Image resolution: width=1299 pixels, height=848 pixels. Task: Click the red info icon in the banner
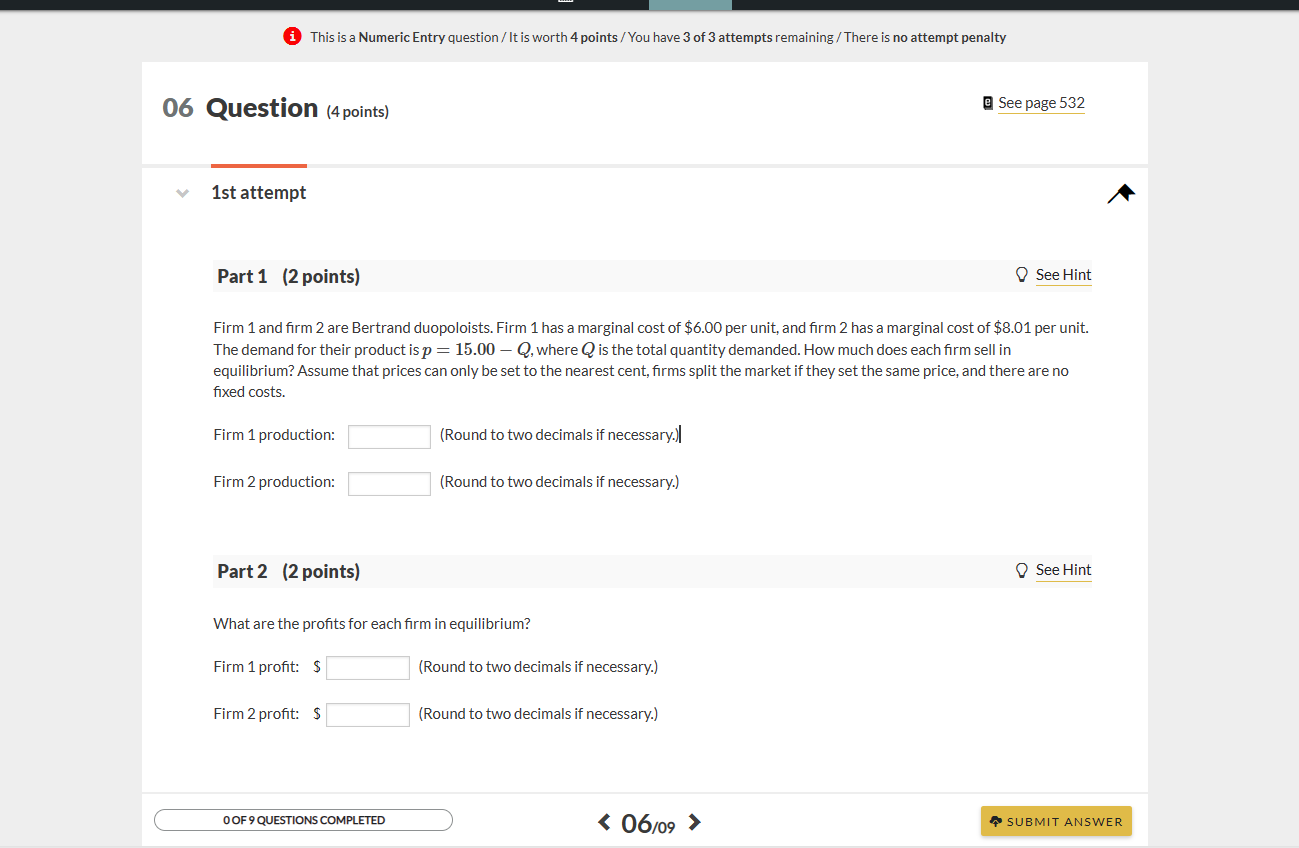click(x=291, y=36)
